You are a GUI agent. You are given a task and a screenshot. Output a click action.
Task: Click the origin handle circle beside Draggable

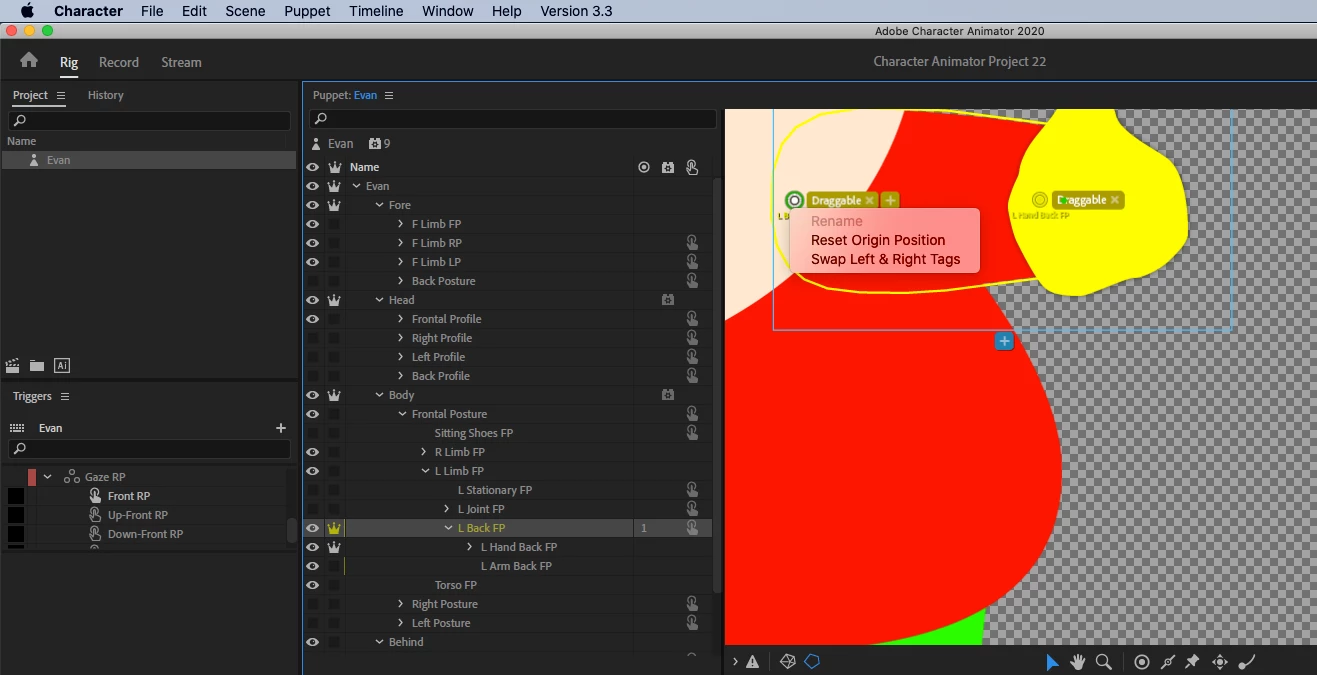pos(794,200)
